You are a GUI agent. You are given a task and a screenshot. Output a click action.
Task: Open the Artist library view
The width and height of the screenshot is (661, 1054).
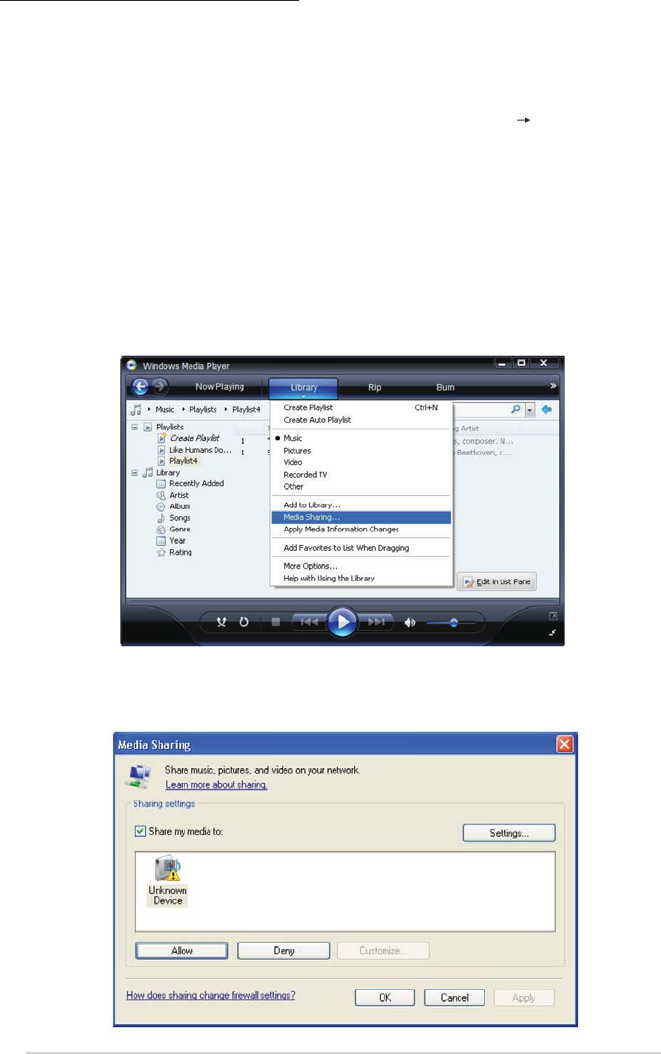pos(179,495)
